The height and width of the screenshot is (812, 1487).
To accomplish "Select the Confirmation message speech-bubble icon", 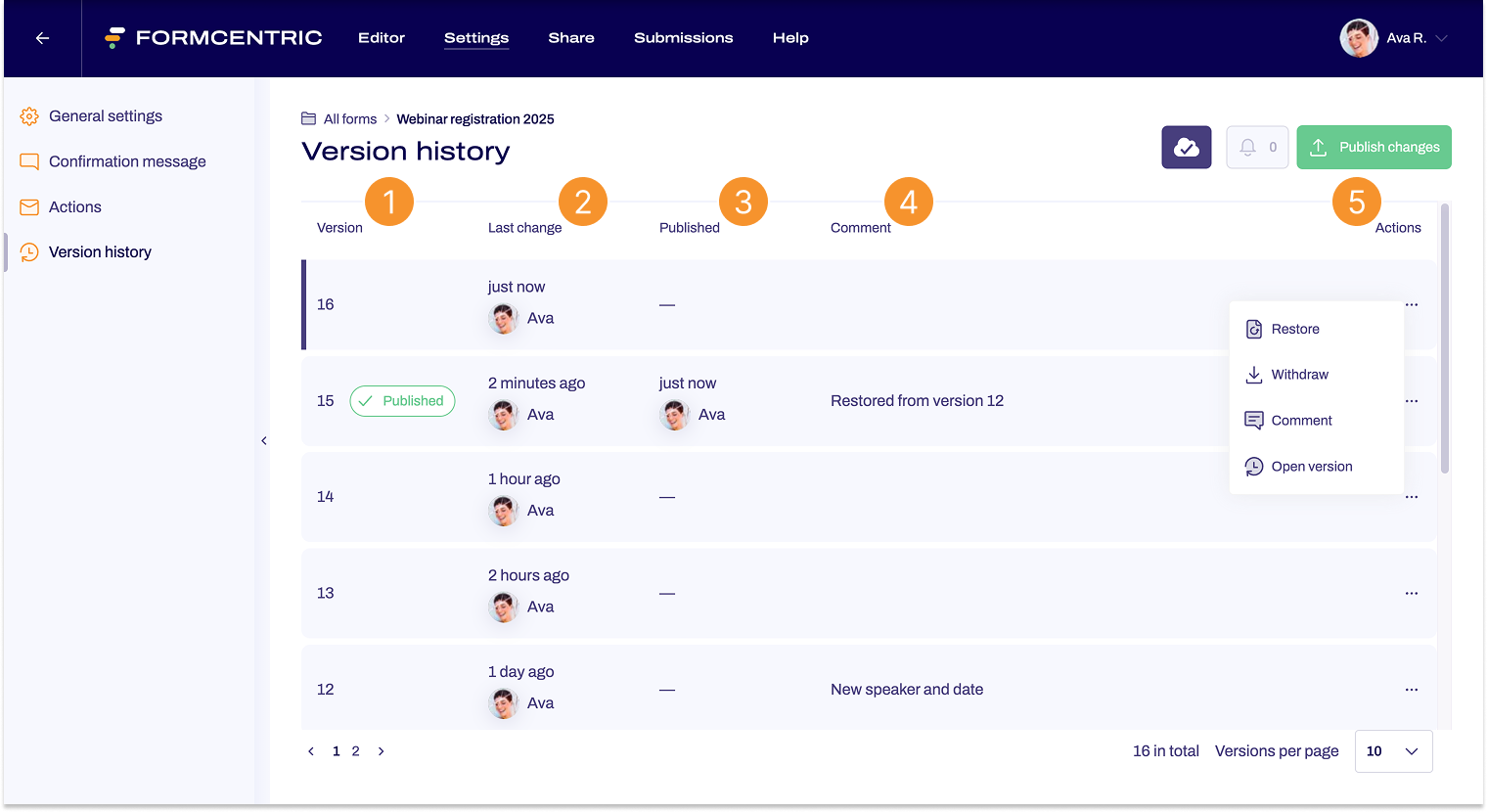I will [x=29, y=160].
